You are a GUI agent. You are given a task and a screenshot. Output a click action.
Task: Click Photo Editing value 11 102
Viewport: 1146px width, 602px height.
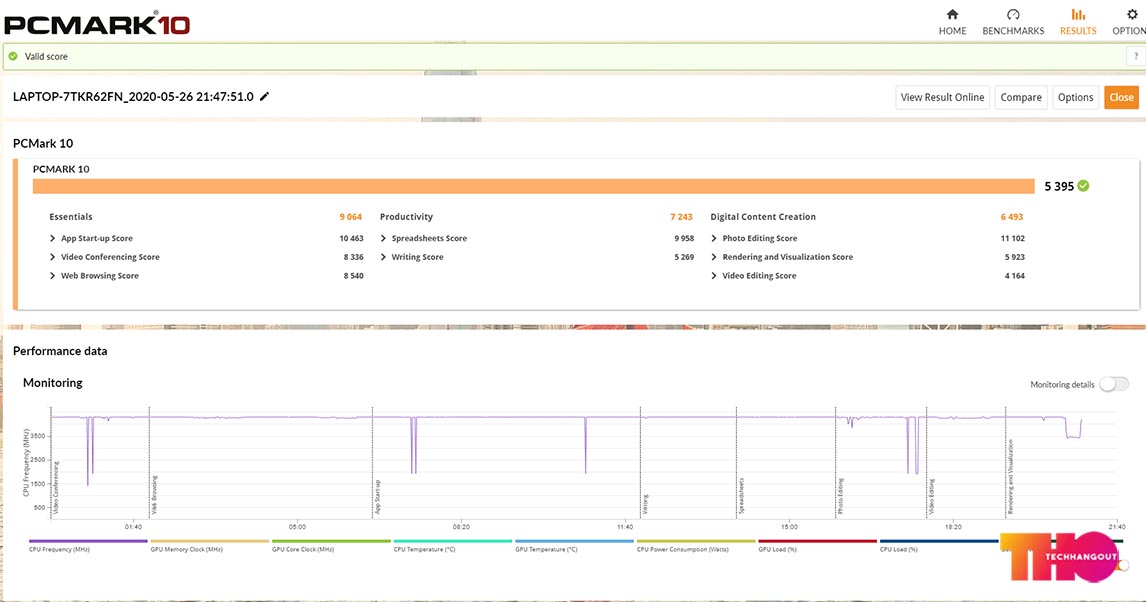pyautogui.click(x=1013, y=238)
